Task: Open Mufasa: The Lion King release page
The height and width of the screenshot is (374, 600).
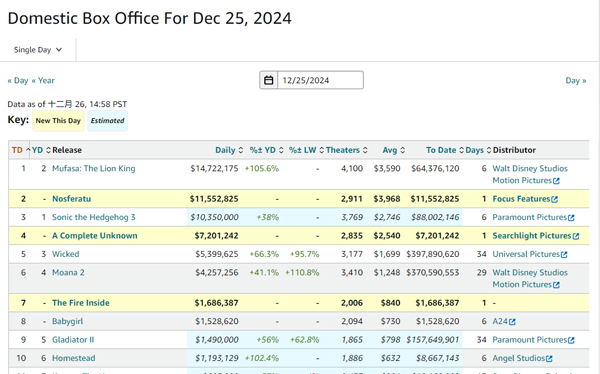Action: [x=94, y=168]
